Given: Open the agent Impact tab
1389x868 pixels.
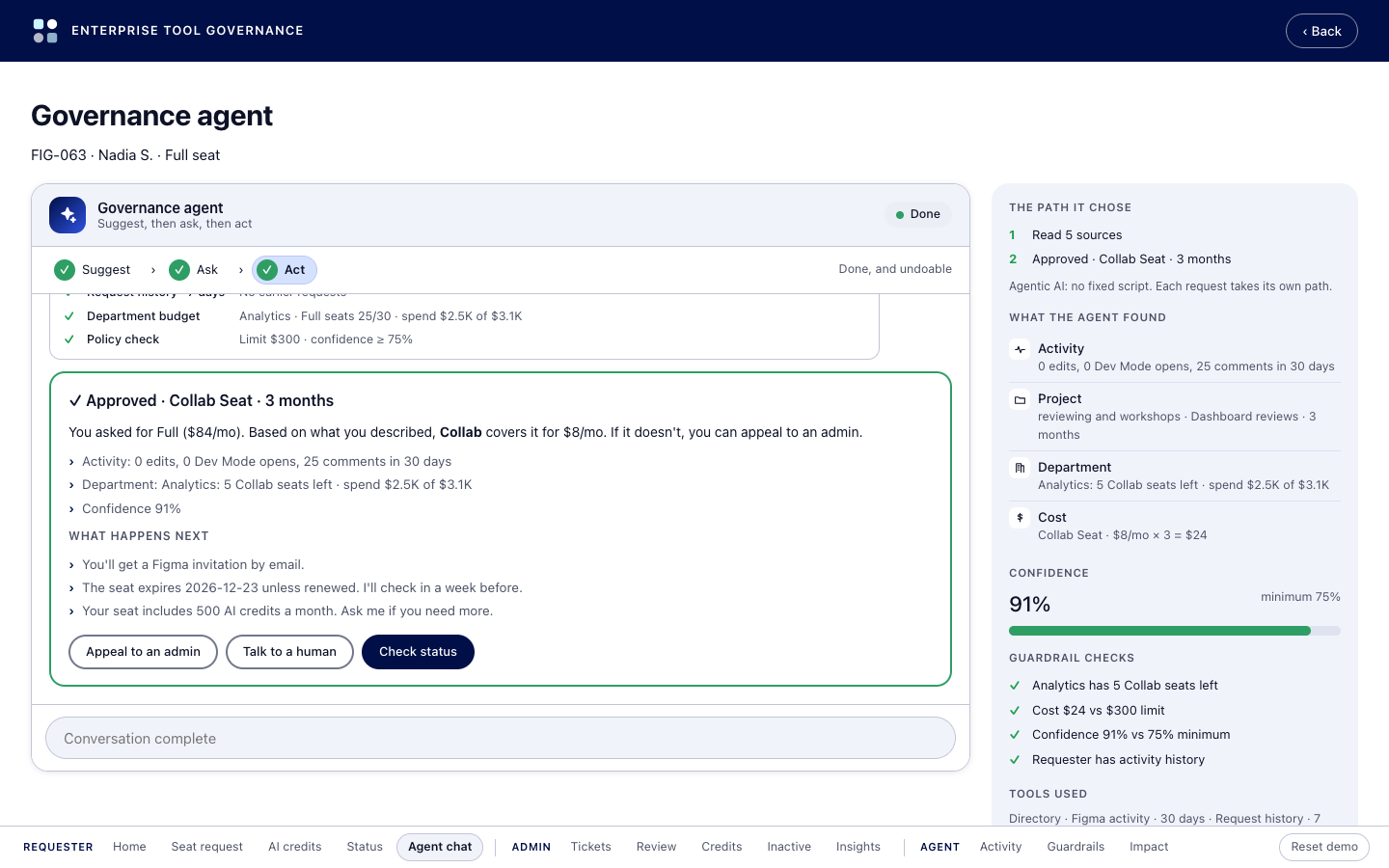Looking at the screenshot, I should [x=1149, y=847].
